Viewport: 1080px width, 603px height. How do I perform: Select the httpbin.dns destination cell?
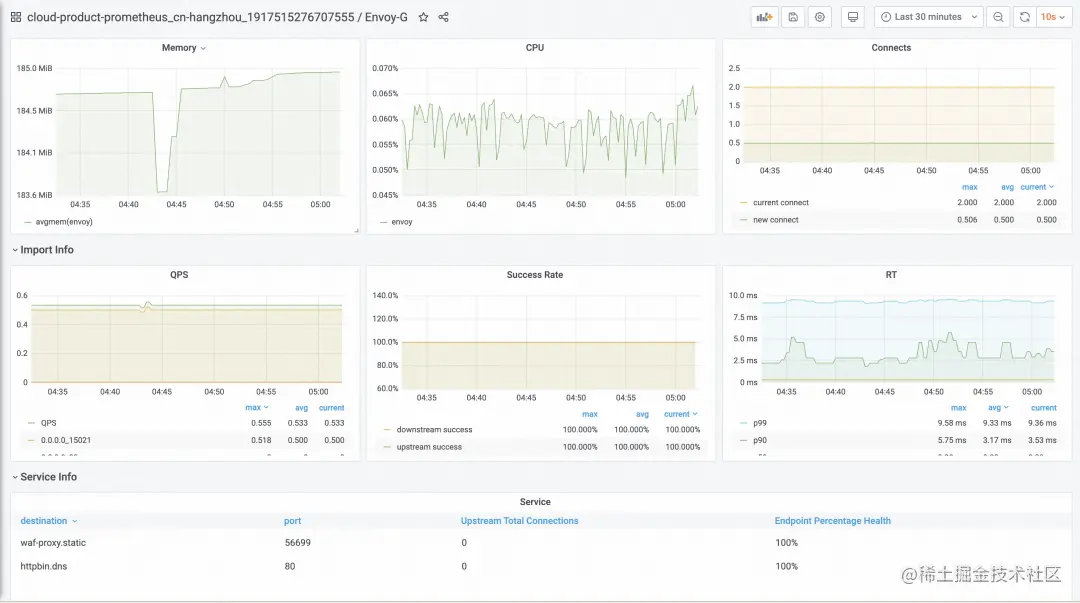point(43,566)
